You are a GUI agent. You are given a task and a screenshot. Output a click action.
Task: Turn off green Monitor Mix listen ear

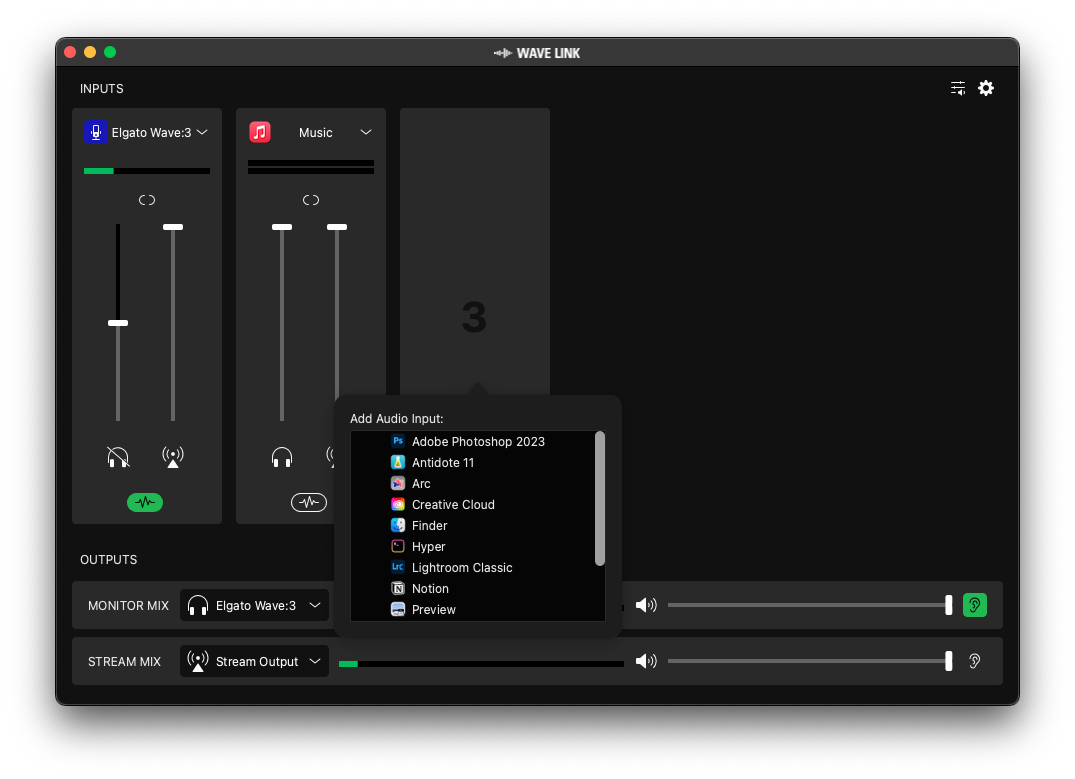(975, 605)
